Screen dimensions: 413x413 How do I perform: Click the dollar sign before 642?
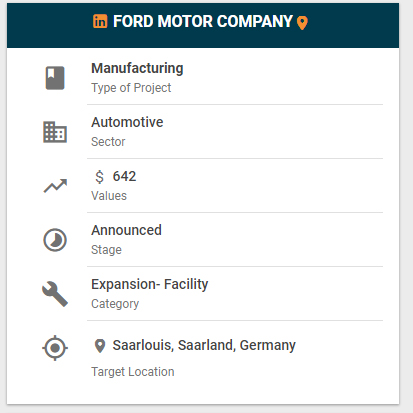click(x=99, y=177)
